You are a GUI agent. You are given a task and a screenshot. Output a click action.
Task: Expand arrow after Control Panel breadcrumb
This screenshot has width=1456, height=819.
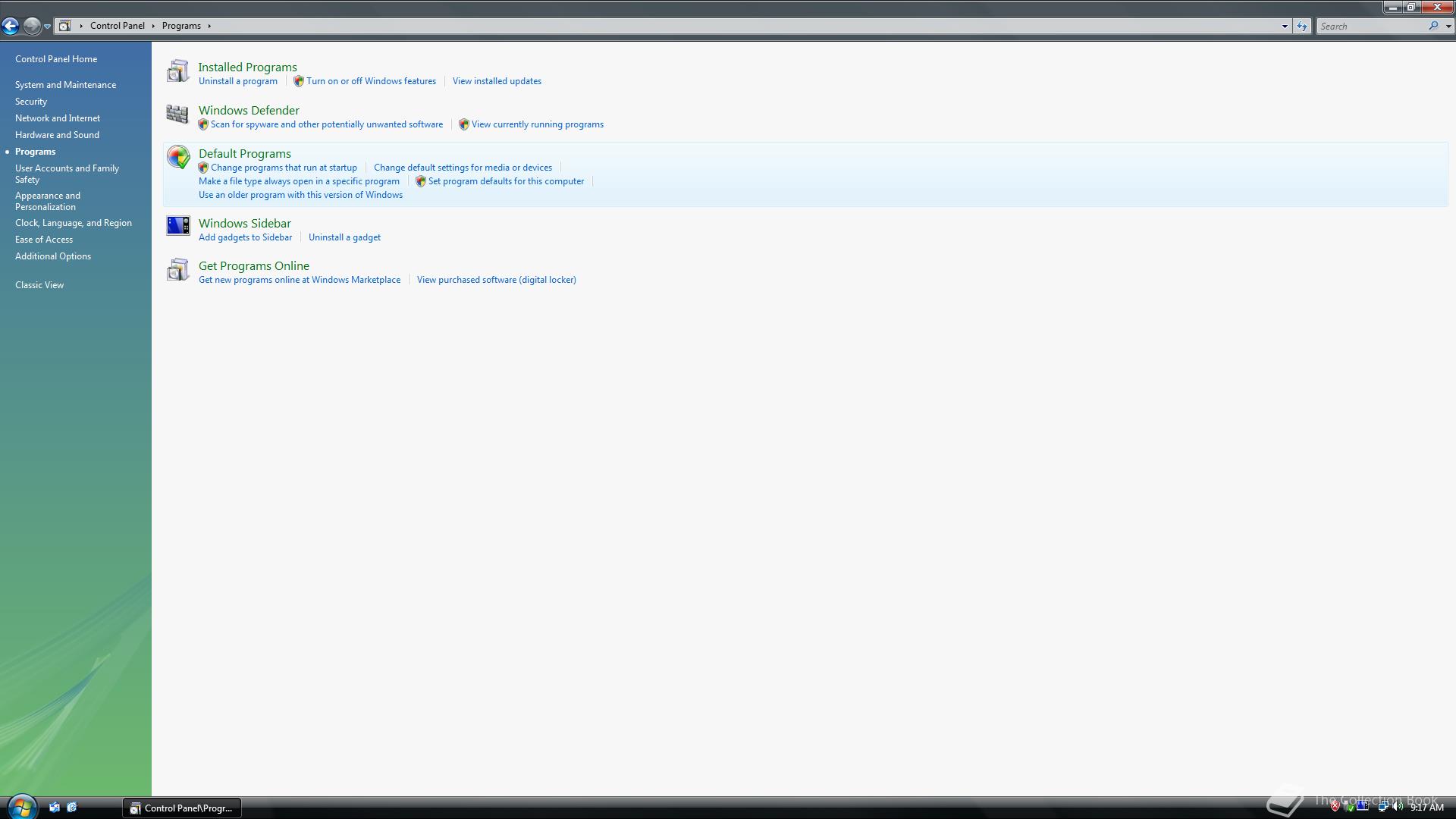(153, 26)
